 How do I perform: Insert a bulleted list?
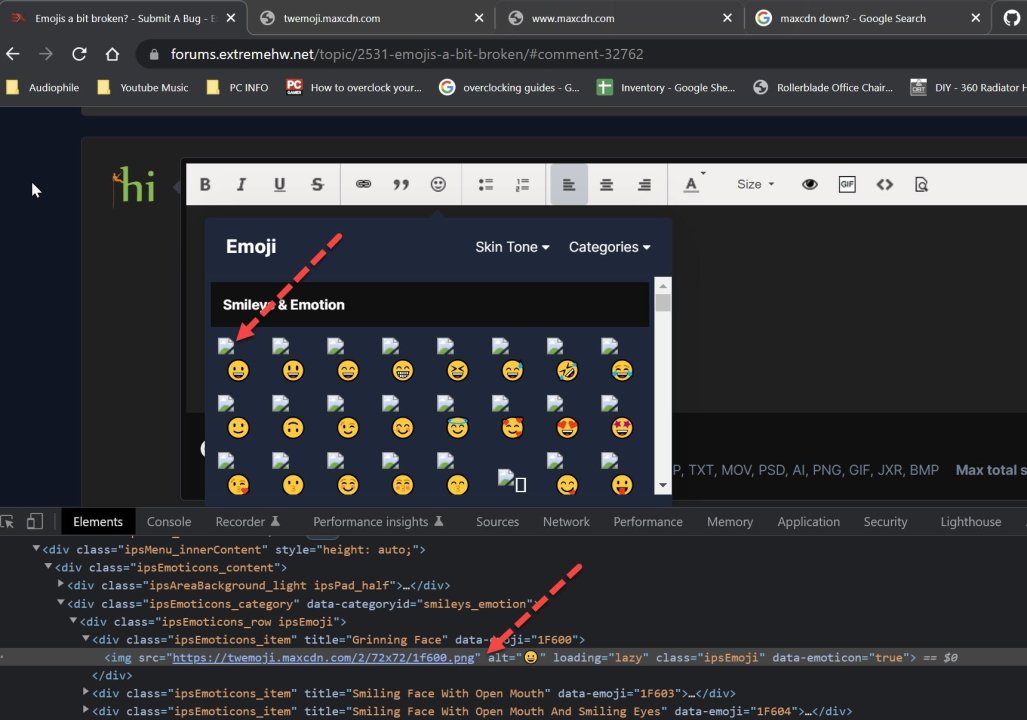[x=486, y=185]
